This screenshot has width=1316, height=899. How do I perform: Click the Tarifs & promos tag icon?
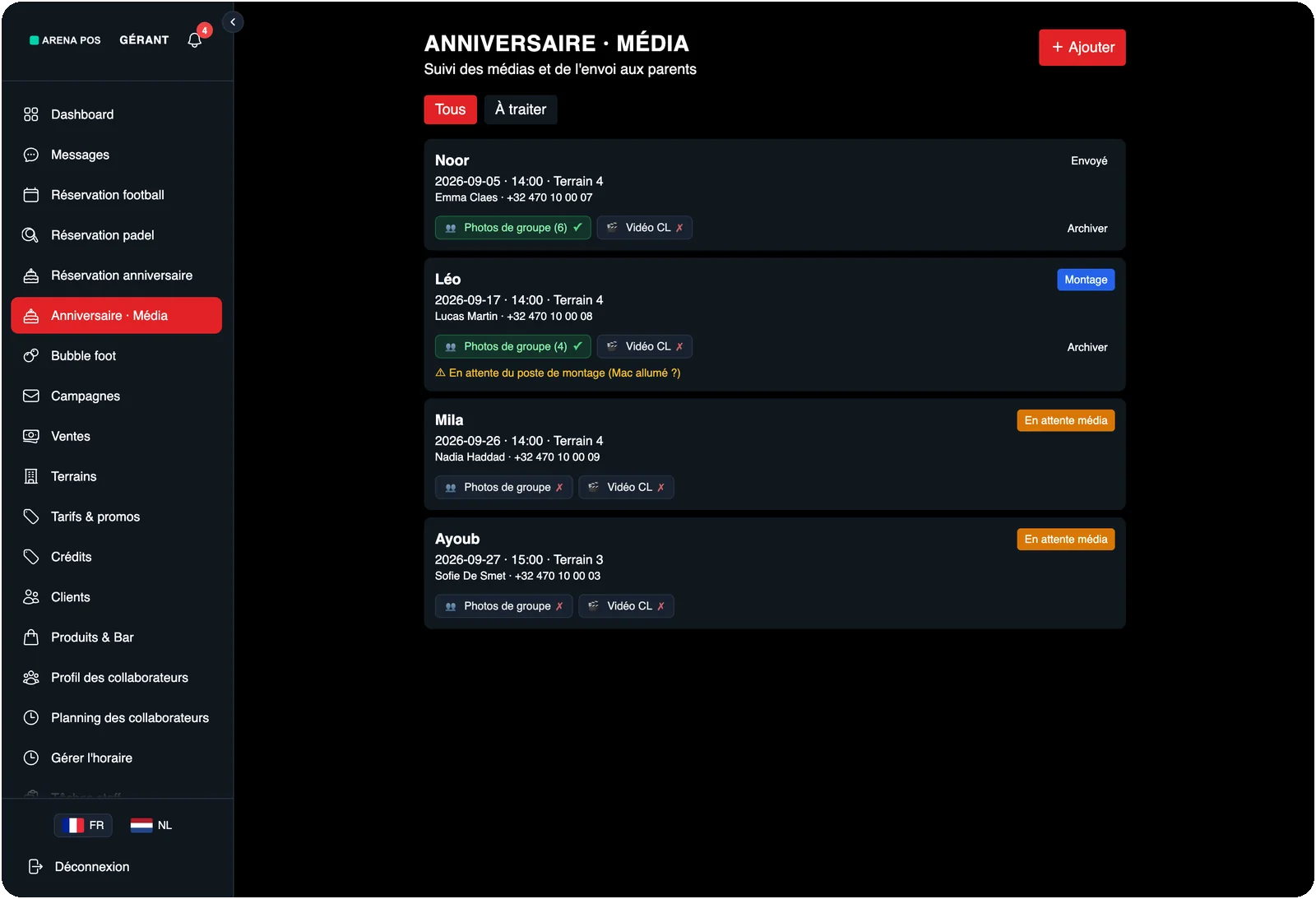[x=31, y=517]
